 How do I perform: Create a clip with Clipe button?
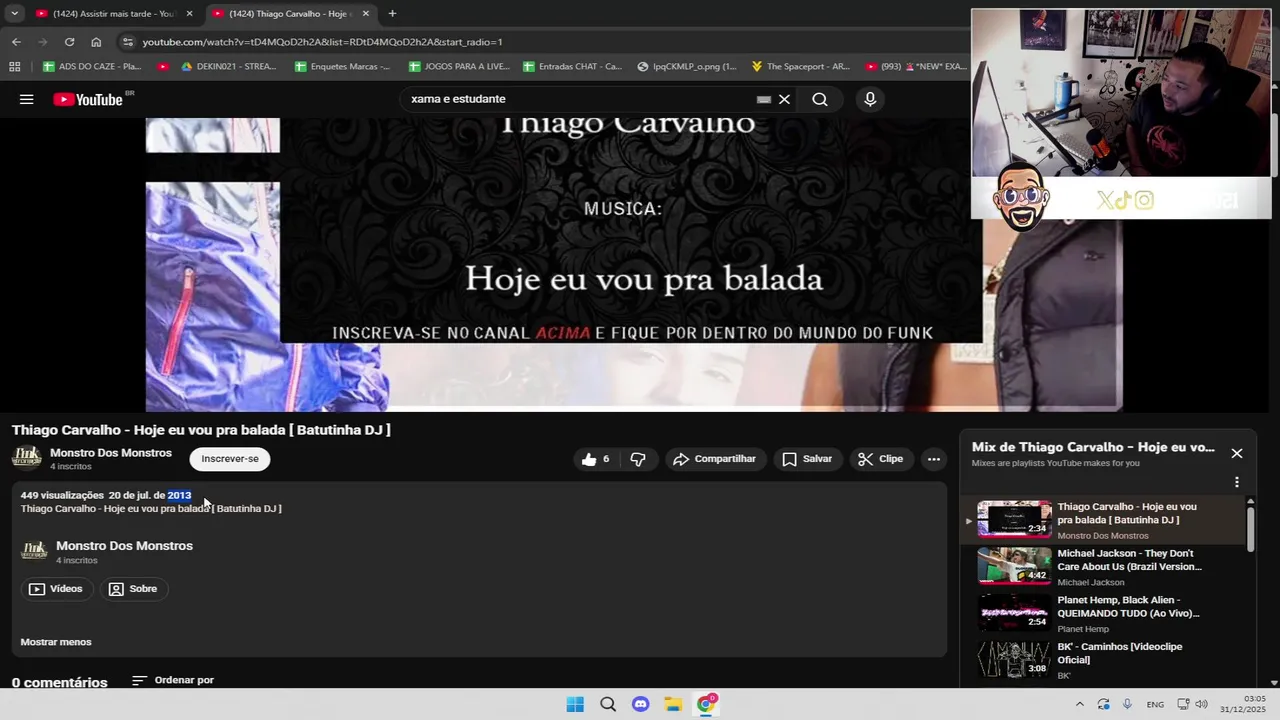(880, 459)
